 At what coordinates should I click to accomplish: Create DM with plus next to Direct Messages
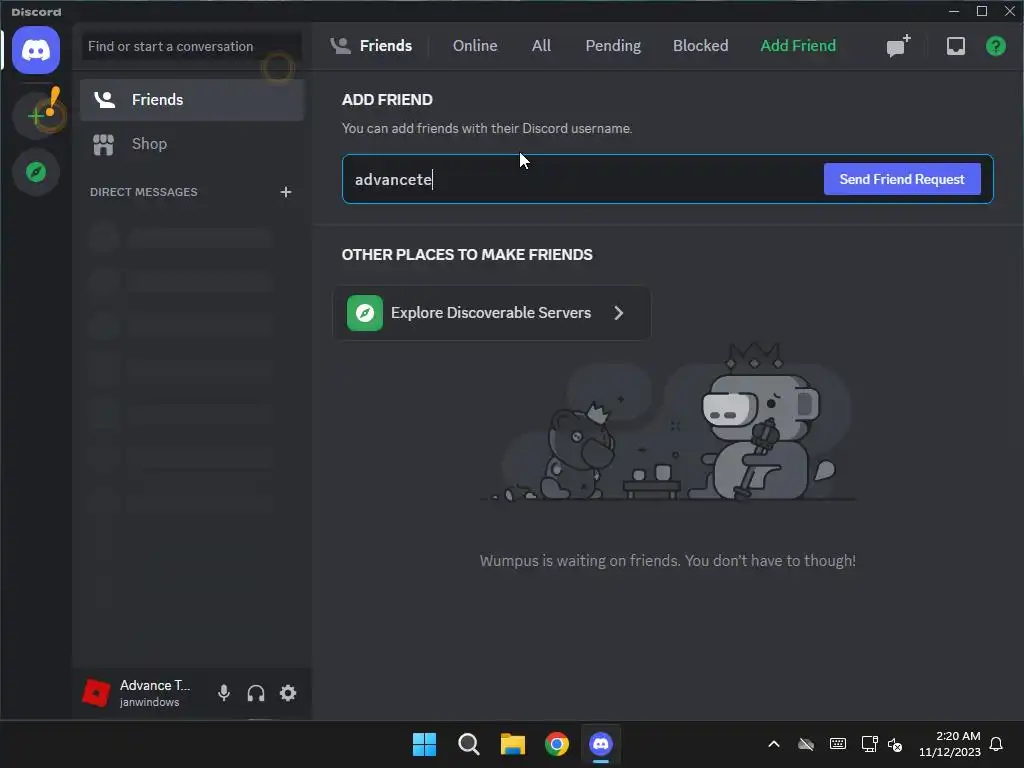click(285, 192)
